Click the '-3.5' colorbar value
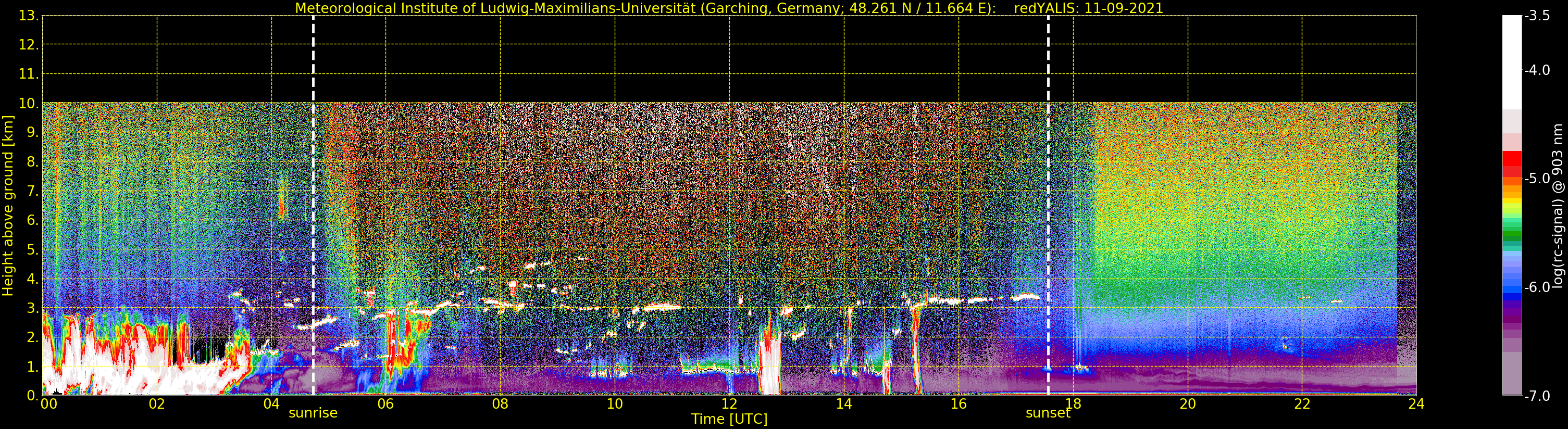Screen dimensions: 1568x429 click(x=1538, y=16)
